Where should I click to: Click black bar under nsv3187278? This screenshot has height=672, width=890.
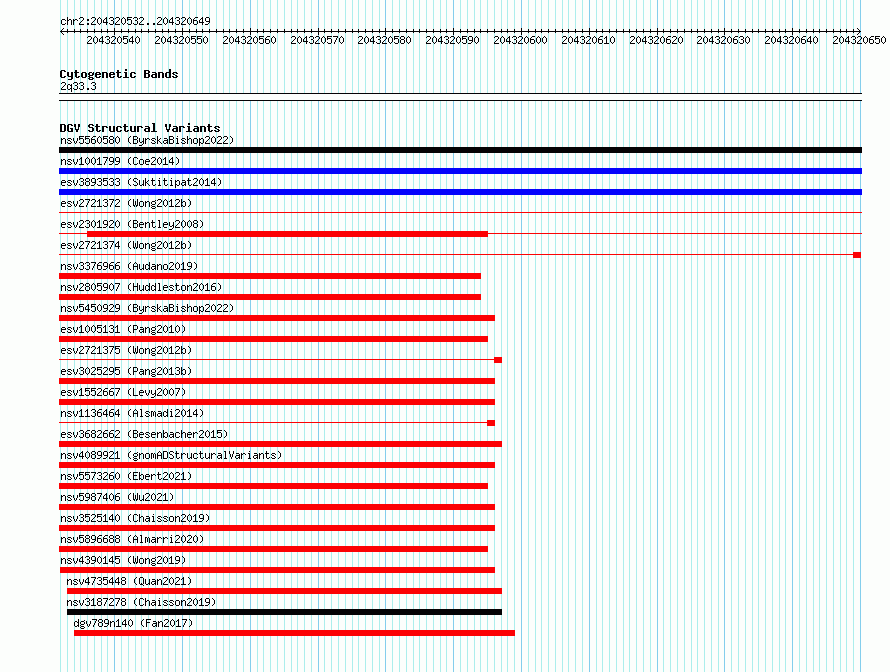click(x=284, y=612)
